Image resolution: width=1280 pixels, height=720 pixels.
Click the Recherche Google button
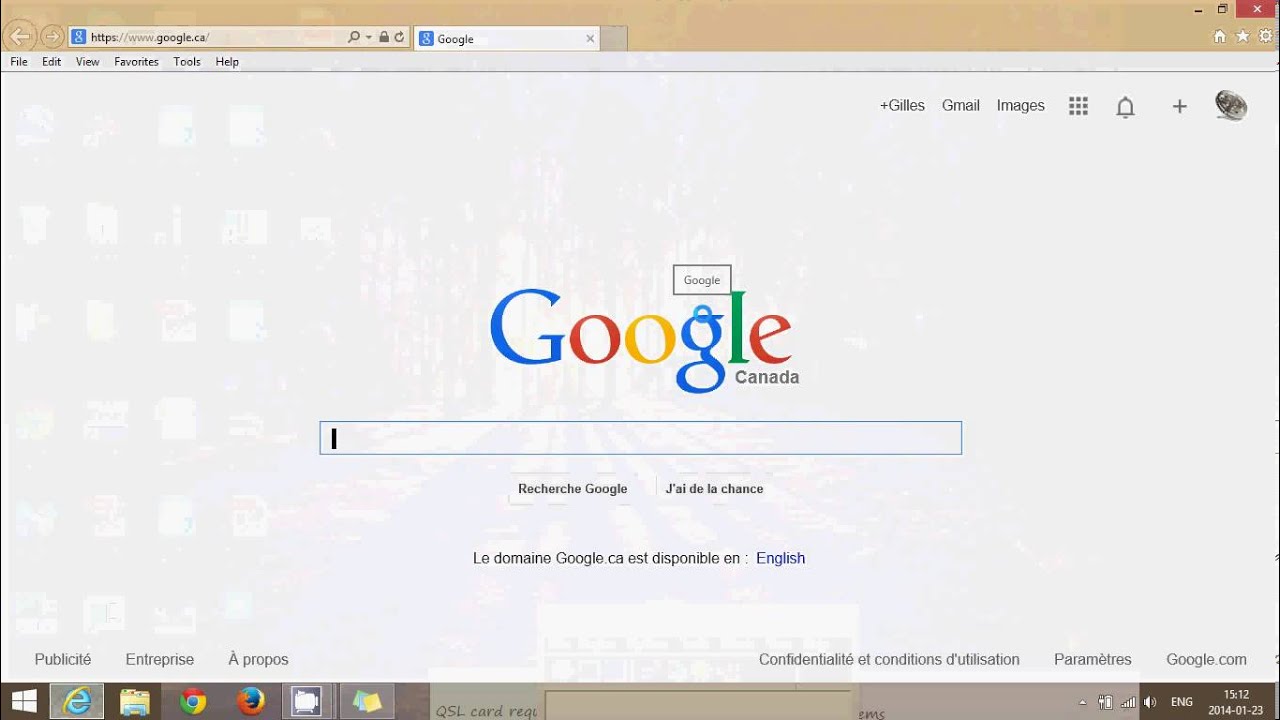coord(573,488)
